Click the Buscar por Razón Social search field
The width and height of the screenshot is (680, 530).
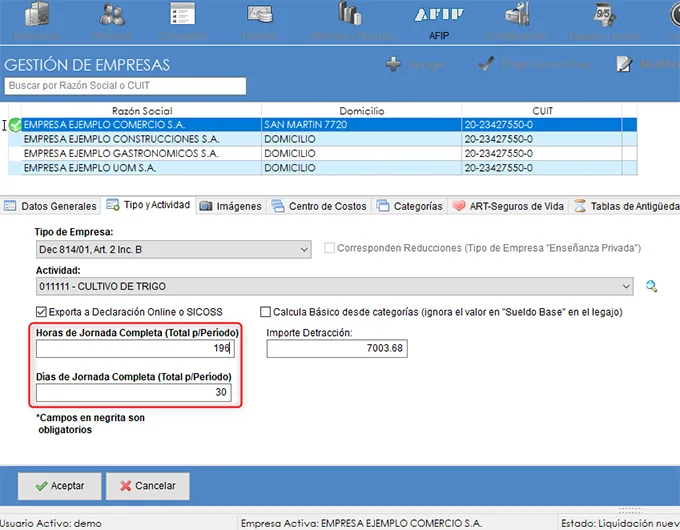tap(125, 86)
